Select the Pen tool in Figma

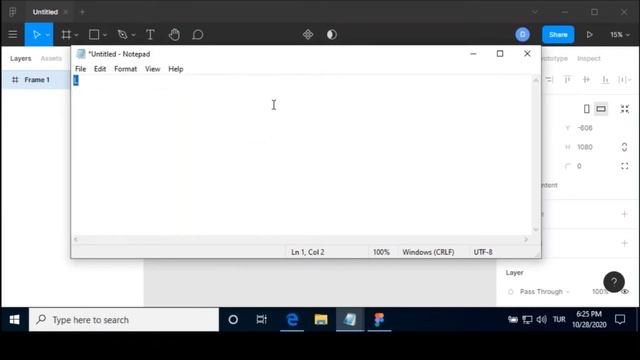tap(122, 35)
